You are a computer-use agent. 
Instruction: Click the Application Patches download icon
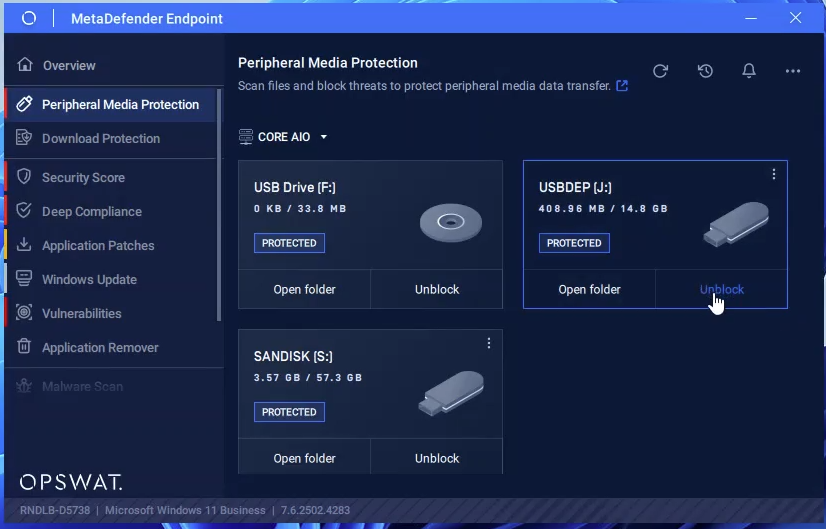pos(24,244)
